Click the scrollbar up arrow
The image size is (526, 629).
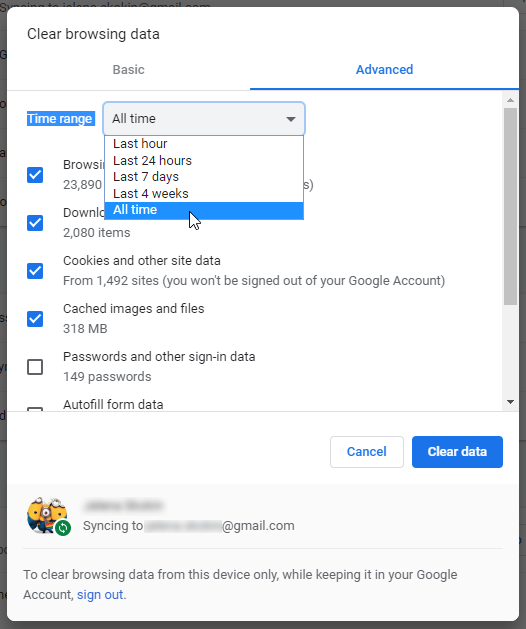[510, 100]
